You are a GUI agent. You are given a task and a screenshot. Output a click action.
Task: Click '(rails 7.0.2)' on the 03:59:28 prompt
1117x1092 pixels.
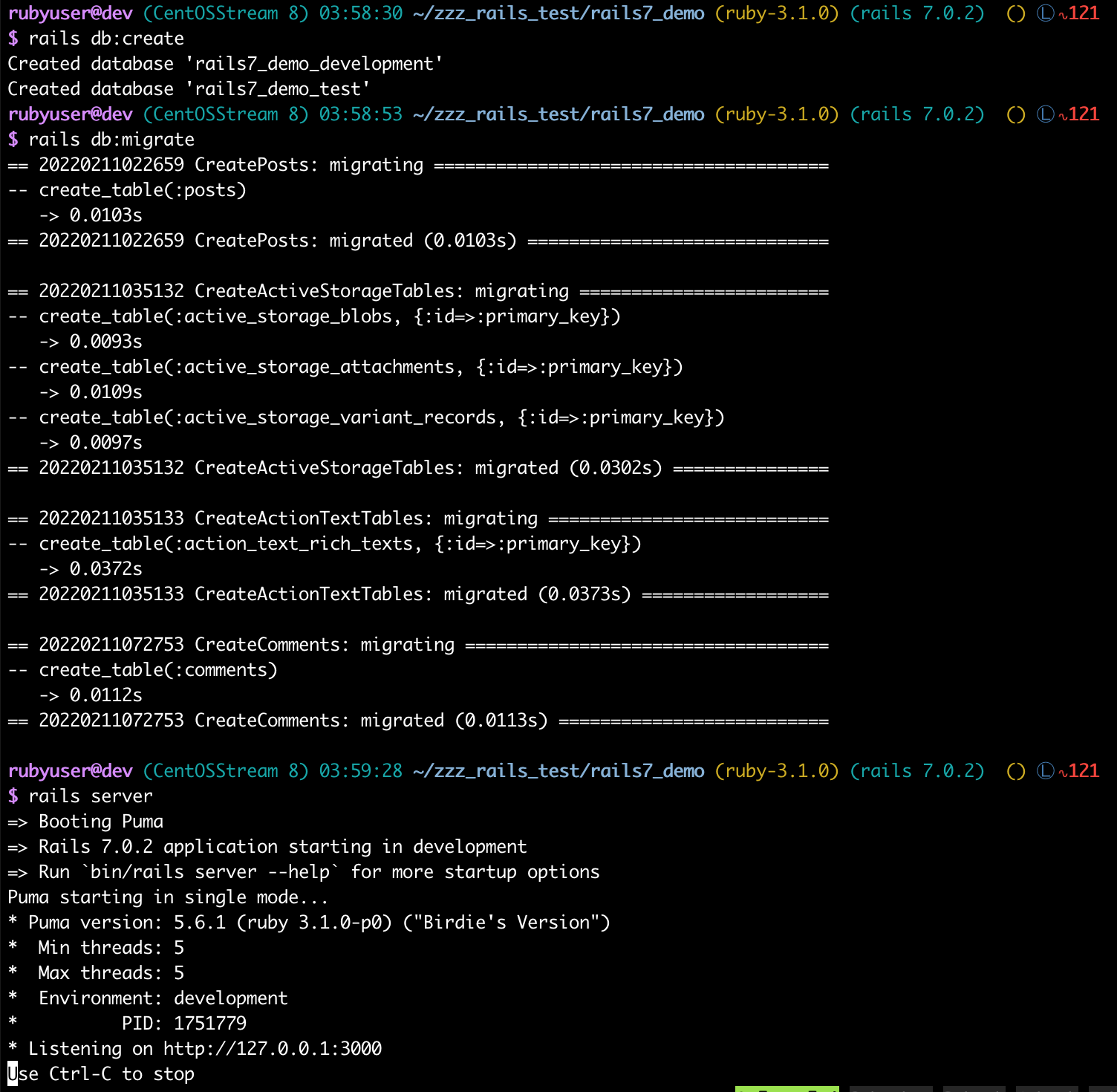tap(917, 771)
